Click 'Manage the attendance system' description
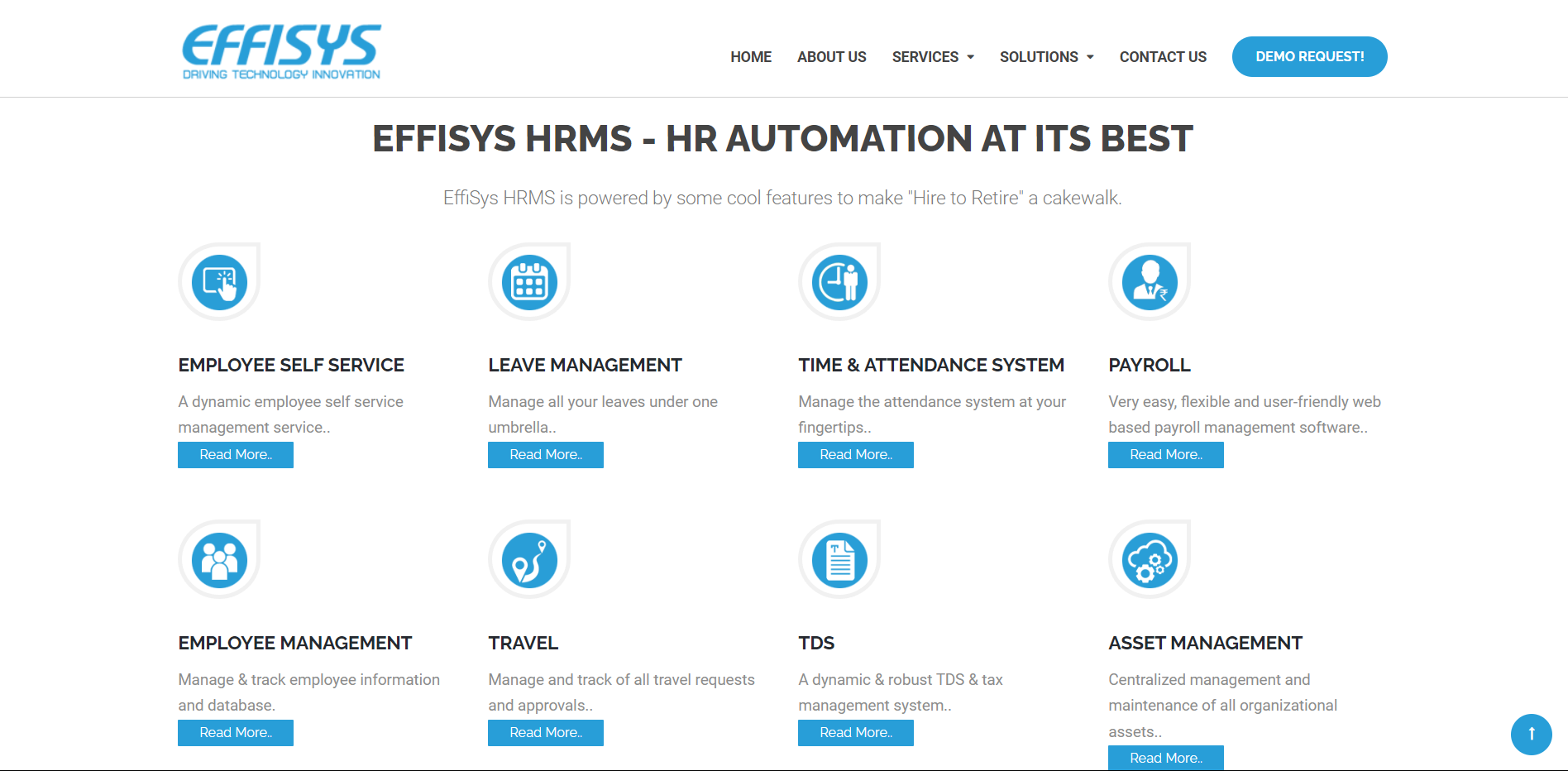The width and height of the screenshot is (1568, 771). [932, 414]
